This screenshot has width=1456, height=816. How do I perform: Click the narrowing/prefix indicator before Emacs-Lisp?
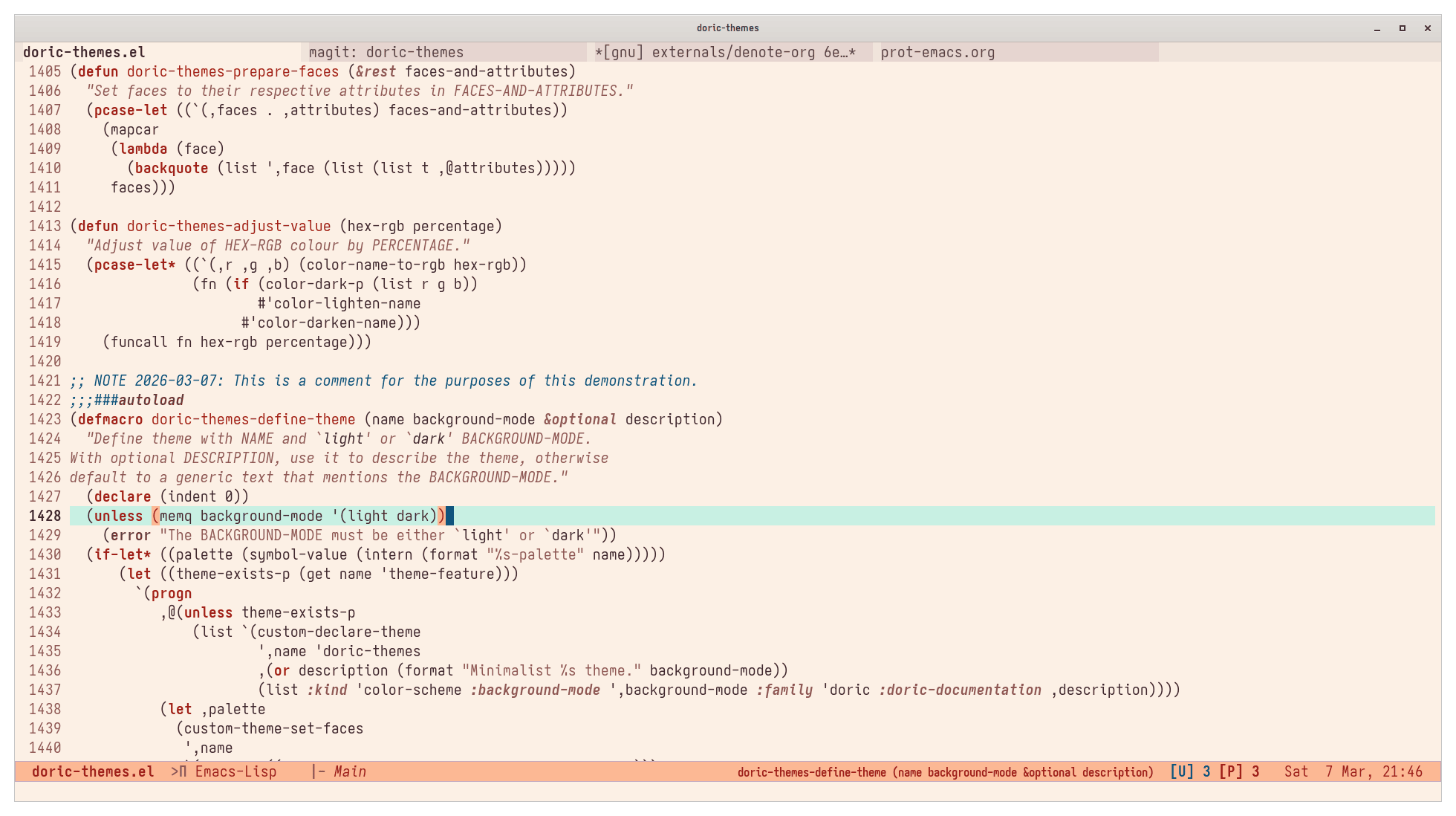click(x=179, y=771)
